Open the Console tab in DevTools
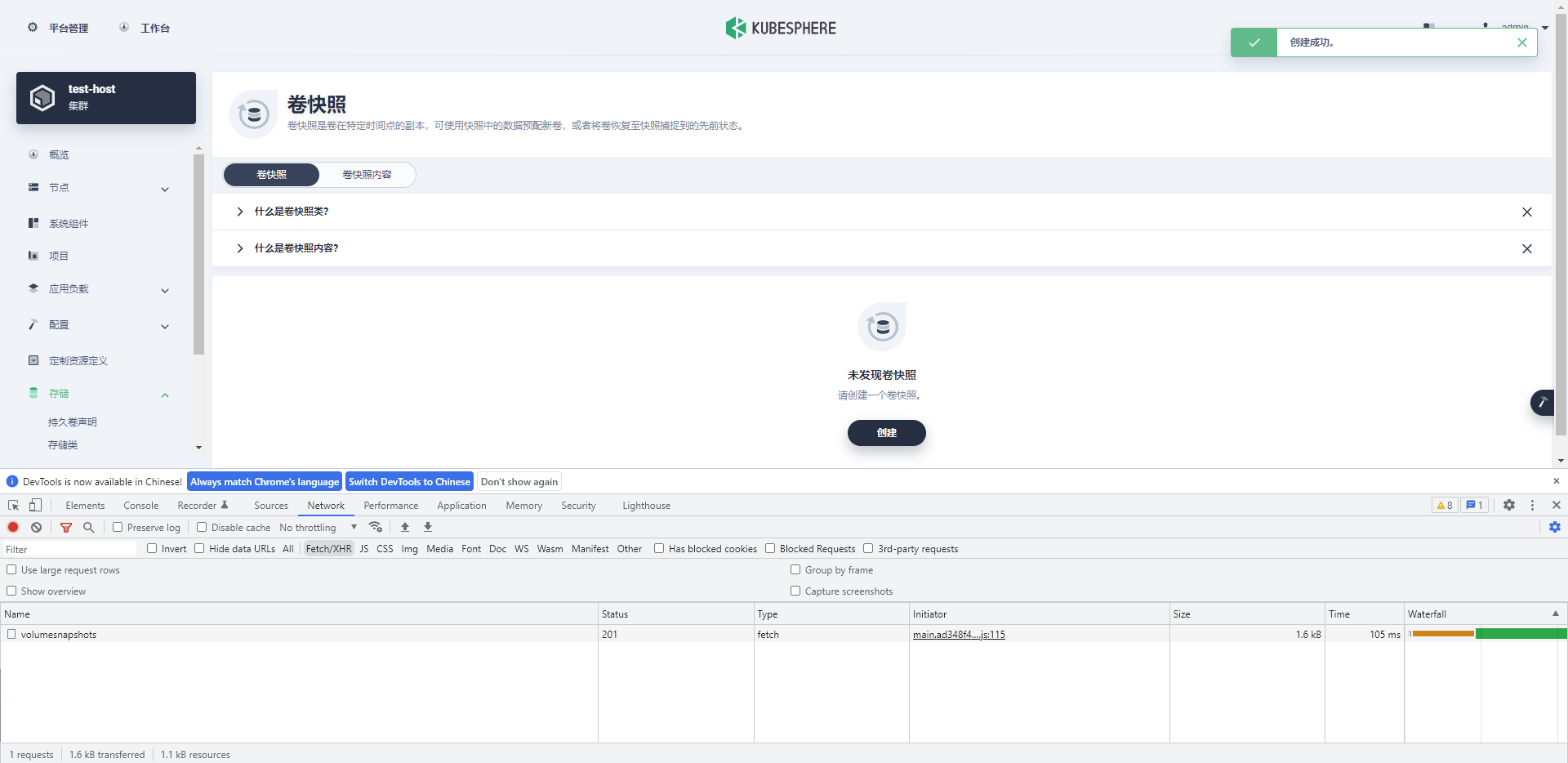The width and height of the screenshot is (1568, 763). (x=140, y=505)
